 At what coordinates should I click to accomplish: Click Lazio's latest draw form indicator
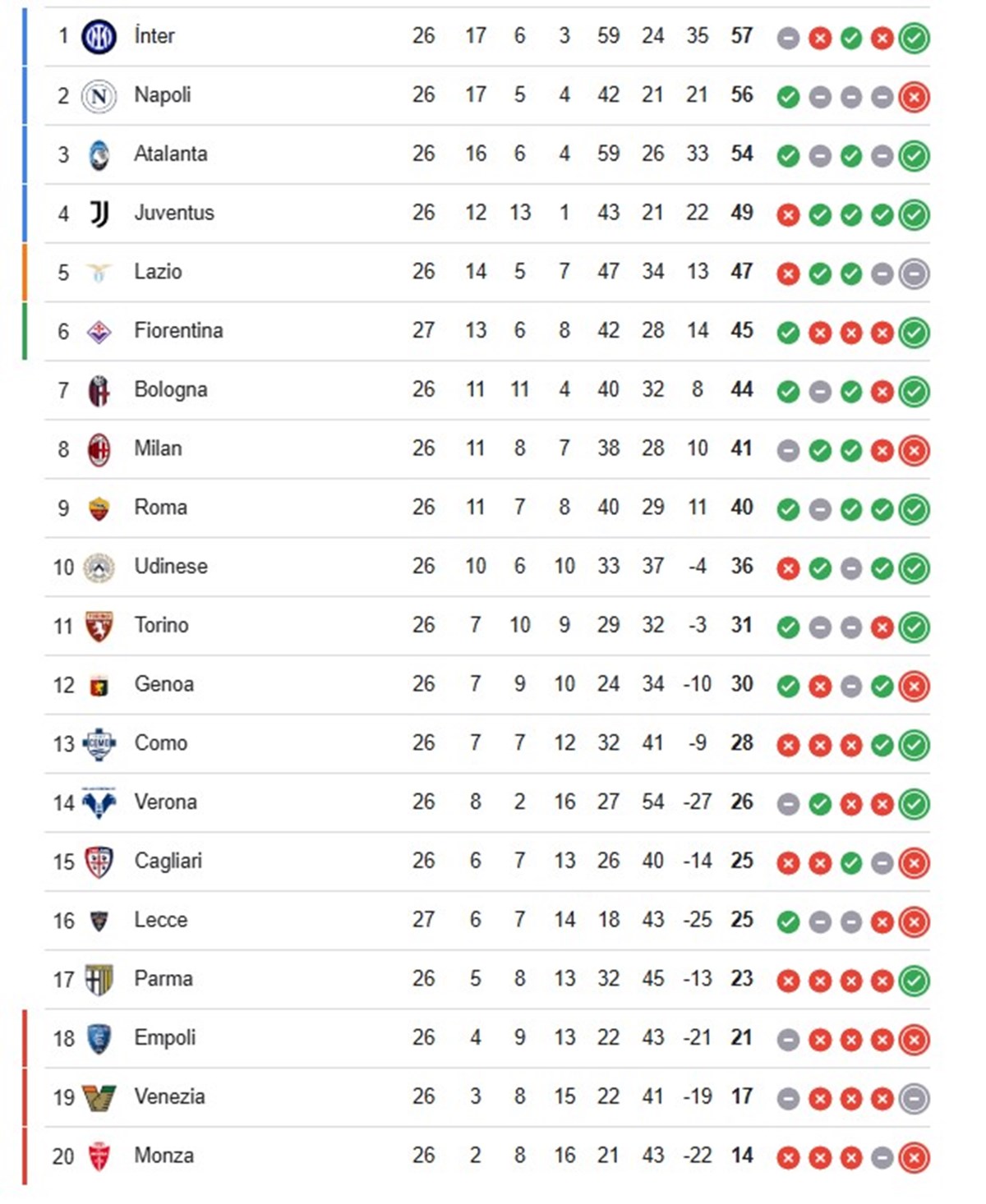pos(914,273)
